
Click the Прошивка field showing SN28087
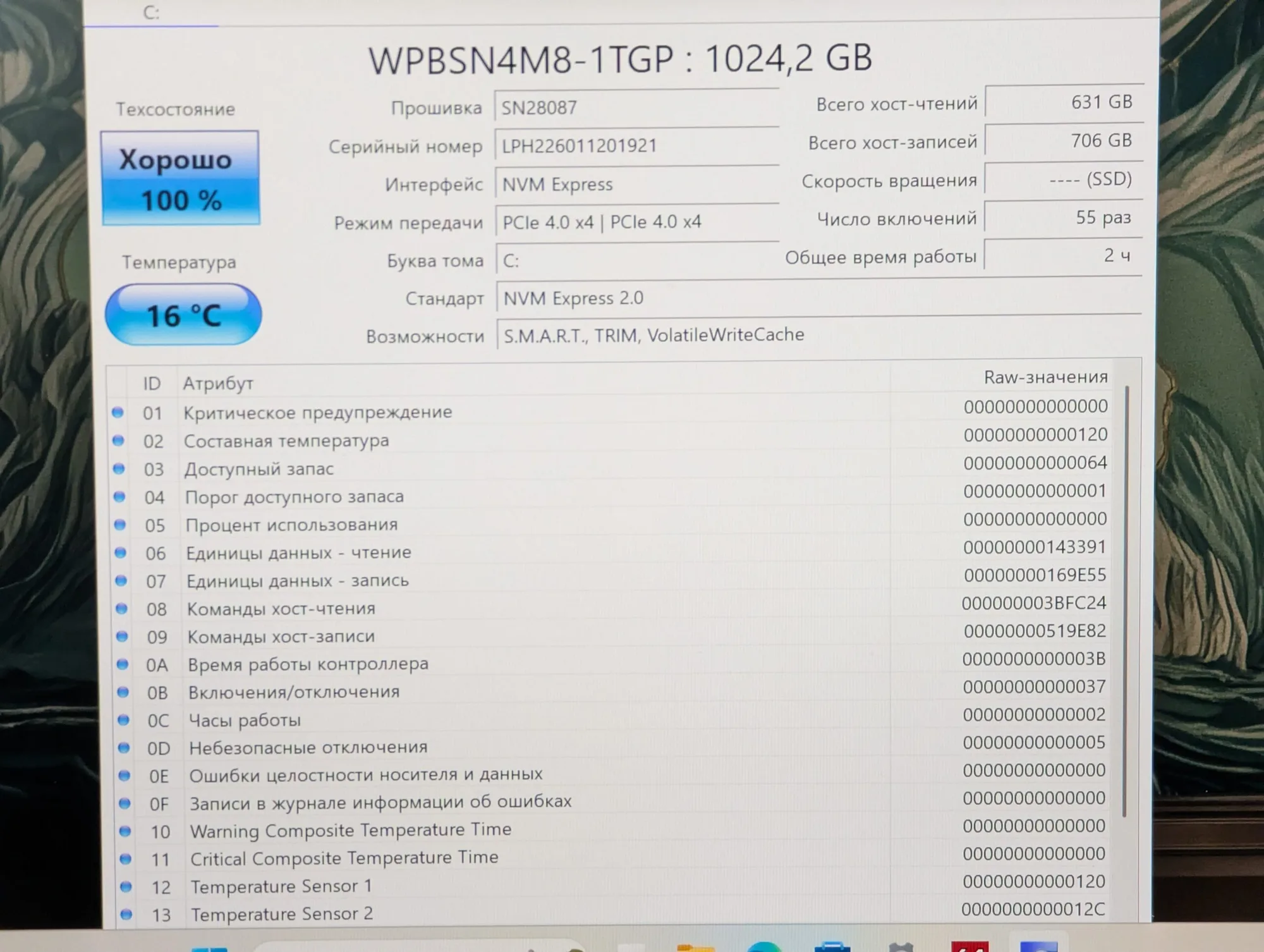point(636,107)
